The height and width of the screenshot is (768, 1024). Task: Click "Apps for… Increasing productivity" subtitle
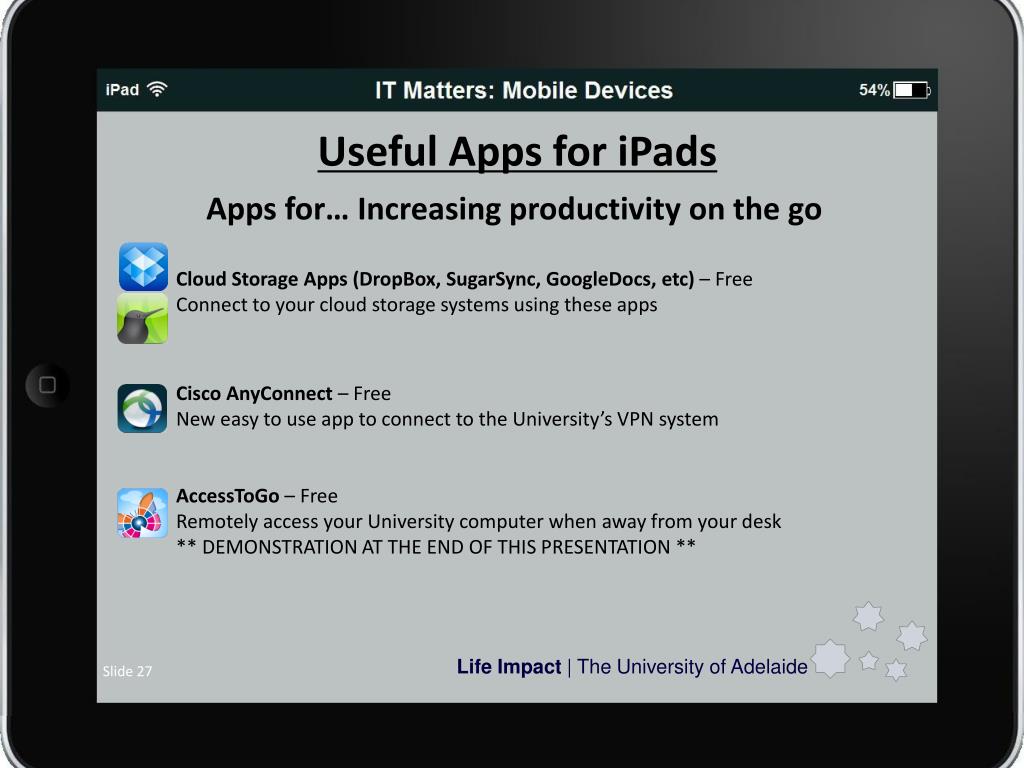514,210
